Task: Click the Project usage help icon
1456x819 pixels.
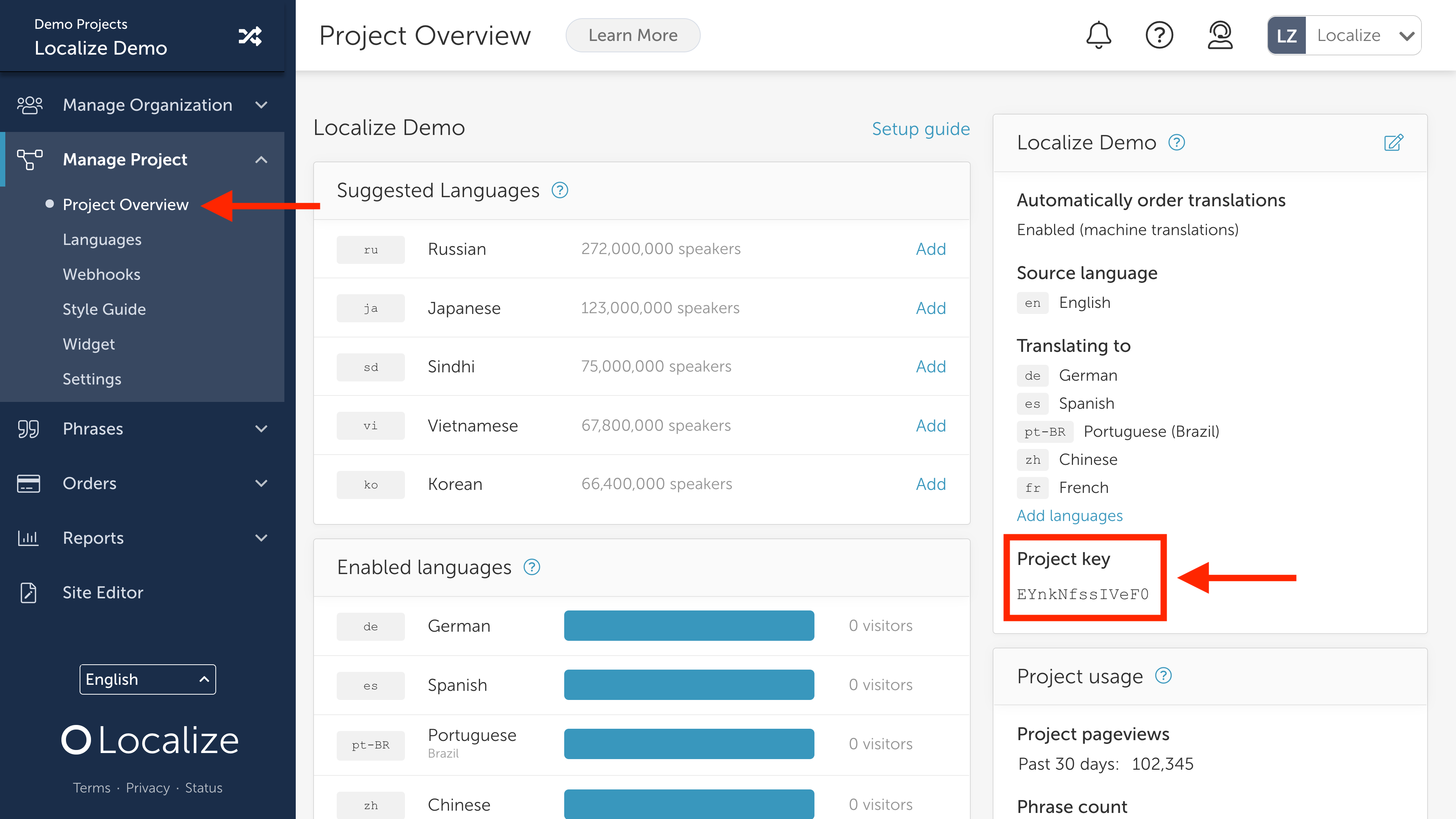Action: (x=1163, y=675)
